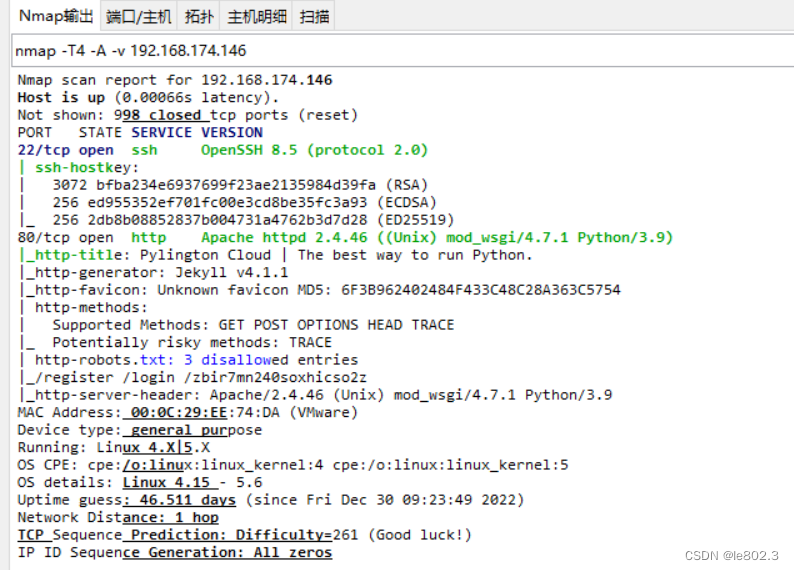794x570 pixels.
Task: Click the 'ssh-hostkey:' line
Action: click(78, 167)
